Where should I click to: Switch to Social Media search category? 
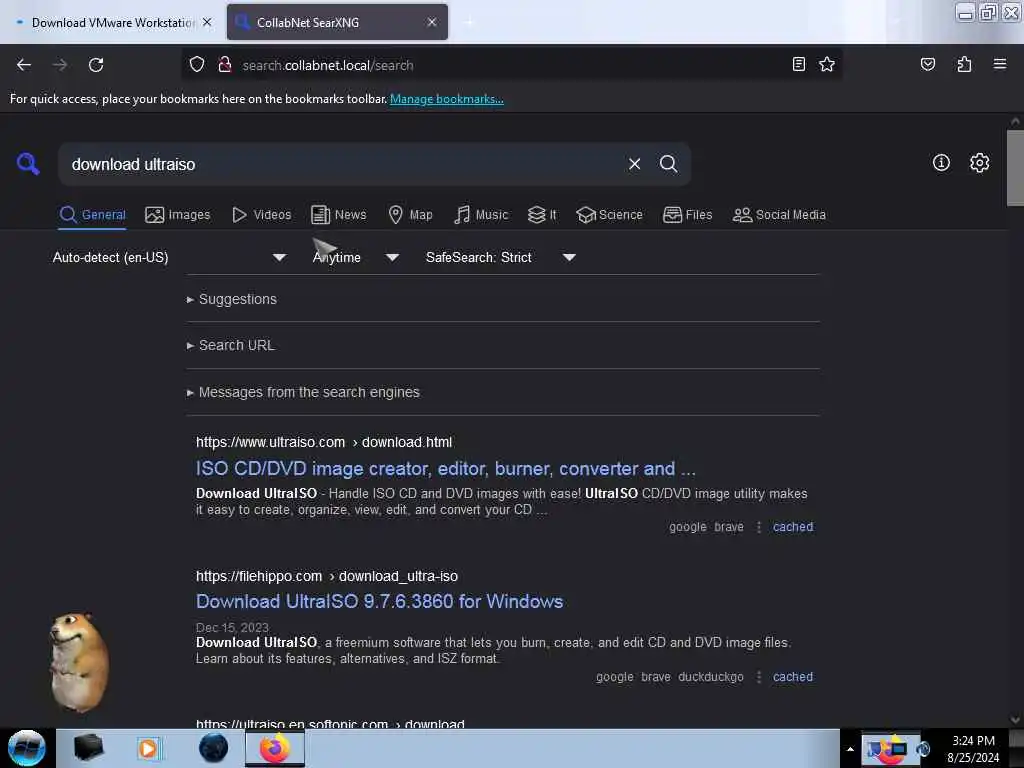click(779, 215)
